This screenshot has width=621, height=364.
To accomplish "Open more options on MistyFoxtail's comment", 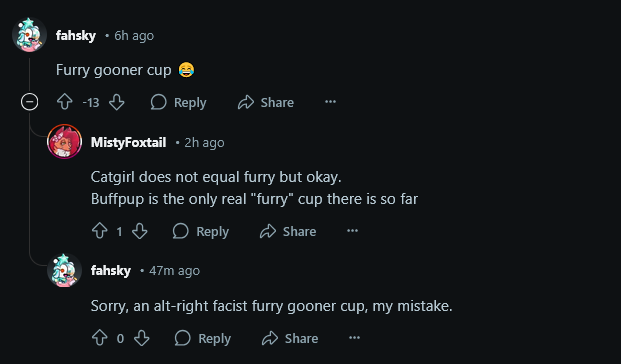I will point(352,231).
